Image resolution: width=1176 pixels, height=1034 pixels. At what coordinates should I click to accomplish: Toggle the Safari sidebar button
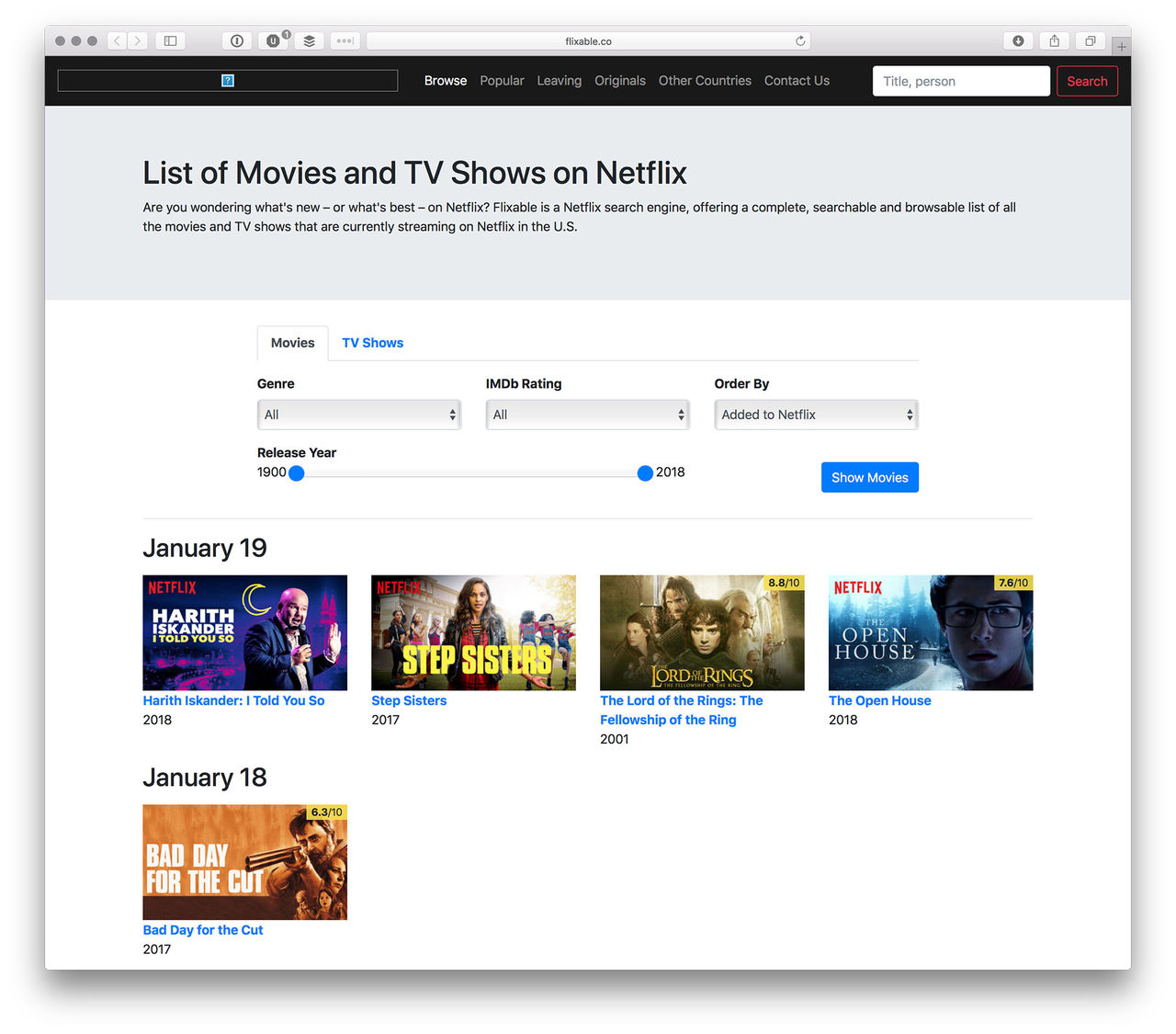(x=170, y=40)
